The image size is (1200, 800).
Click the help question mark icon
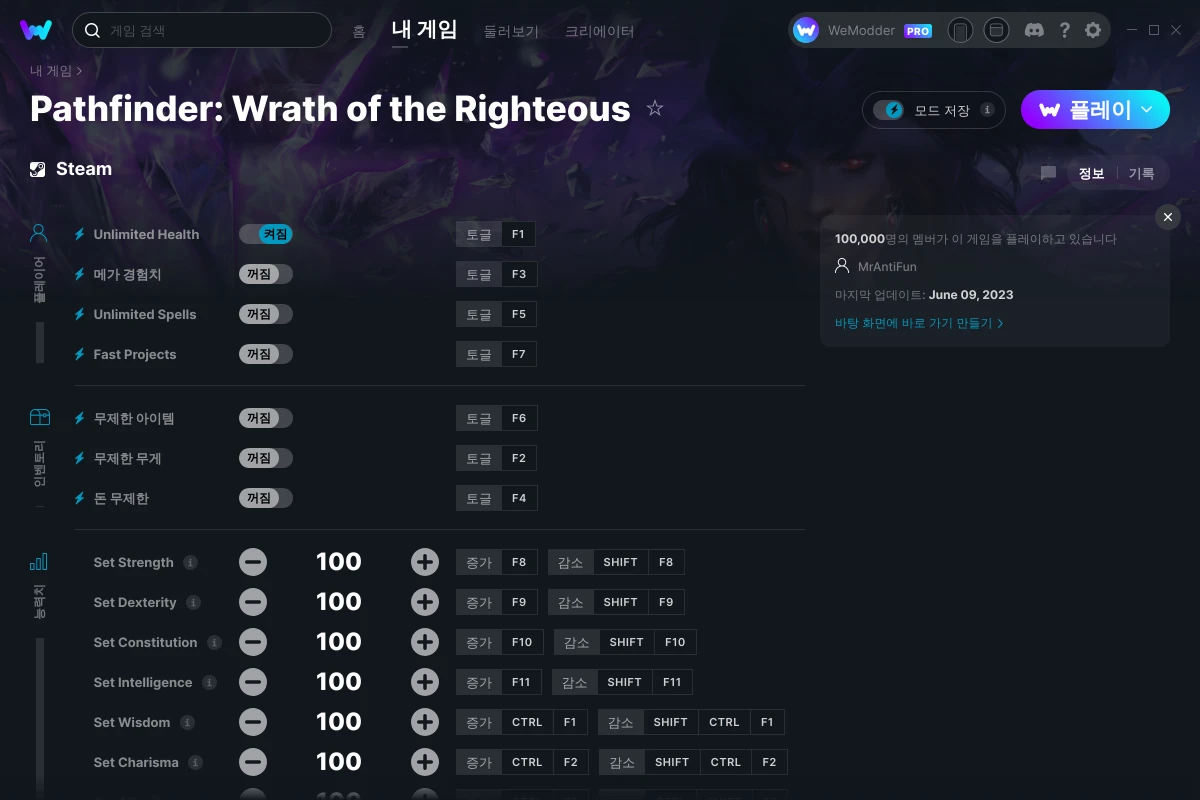(x=1065, y=30)
